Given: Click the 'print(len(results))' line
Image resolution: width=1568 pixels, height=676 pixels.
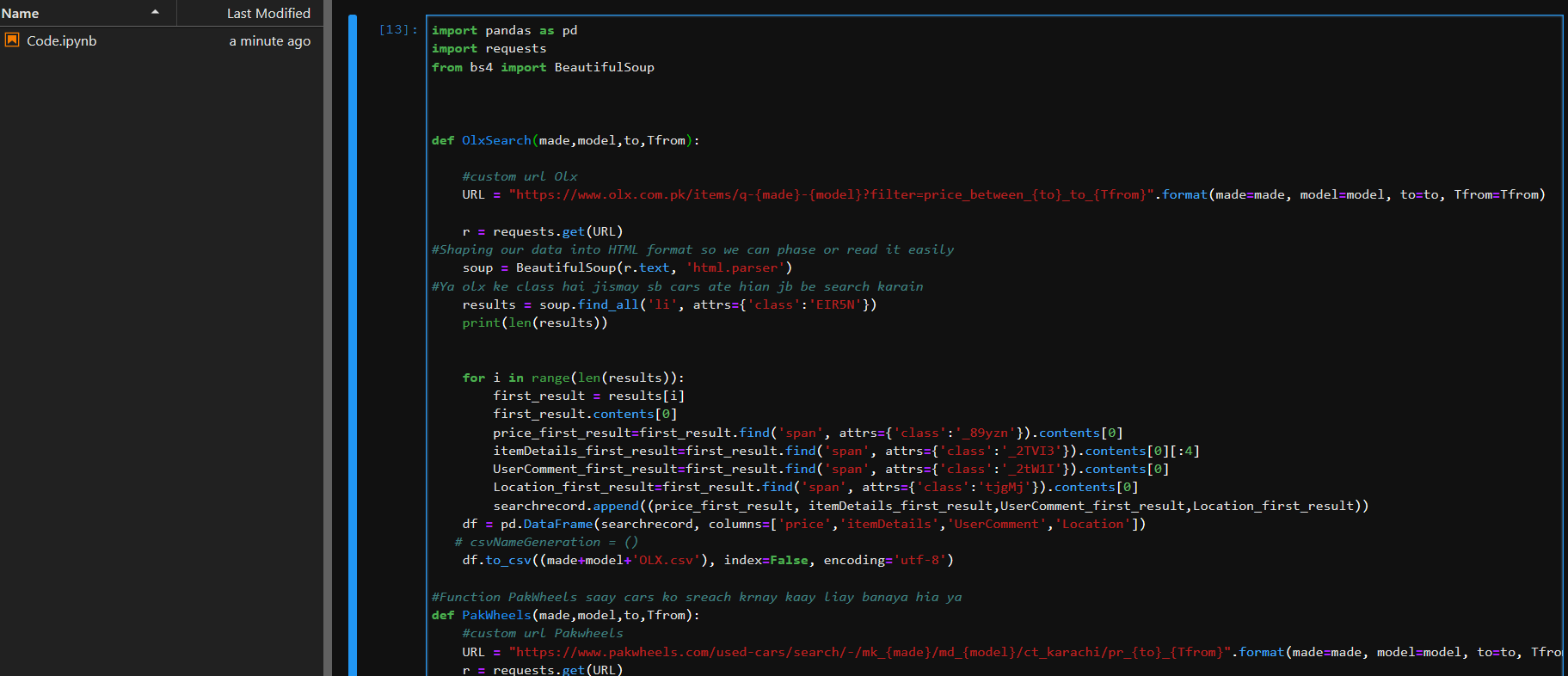Looking at the screenshot, I should coord(535,323).
